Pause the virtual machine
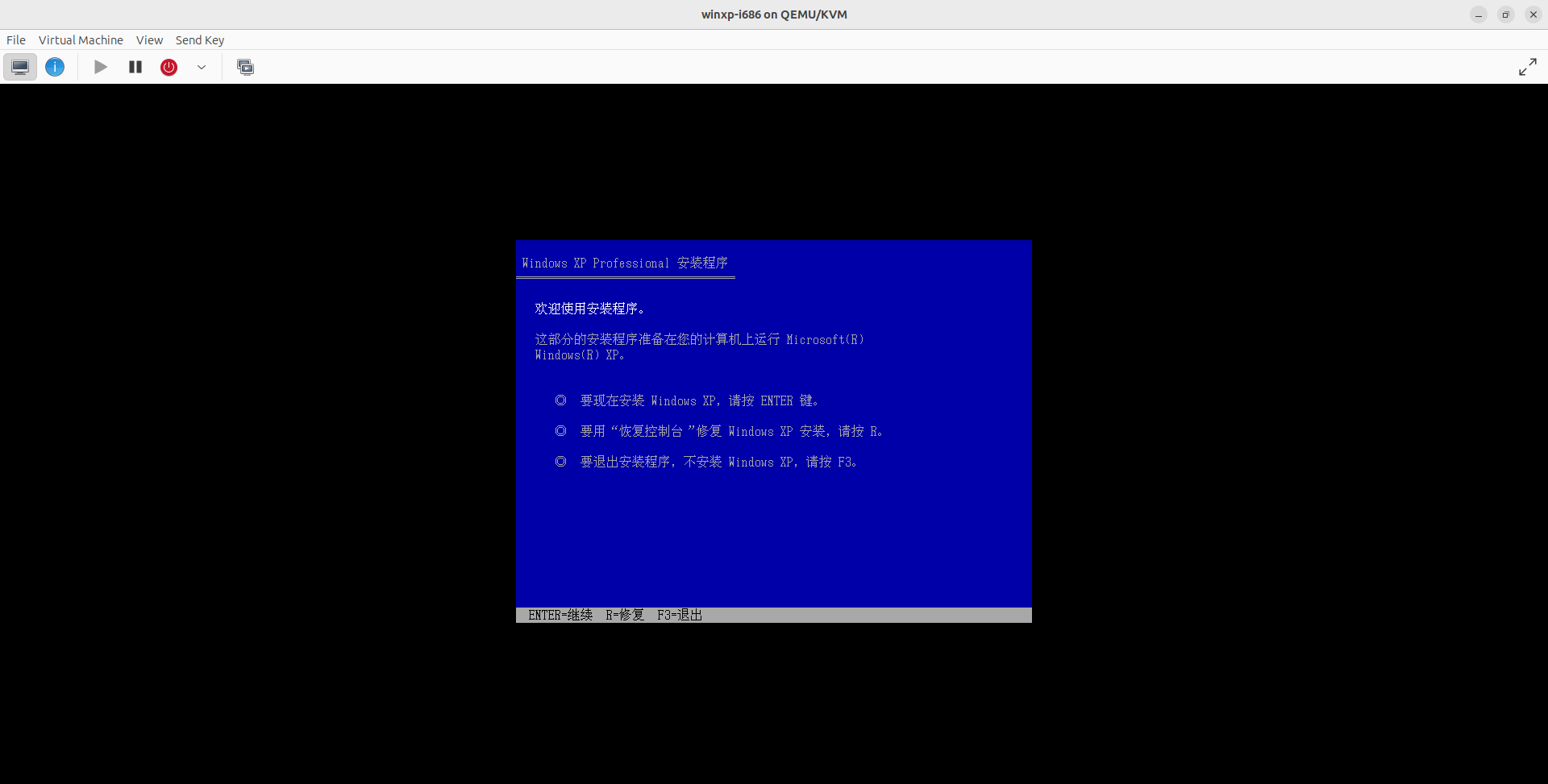Screen dimensions: 1548x784 pos(135,67)
